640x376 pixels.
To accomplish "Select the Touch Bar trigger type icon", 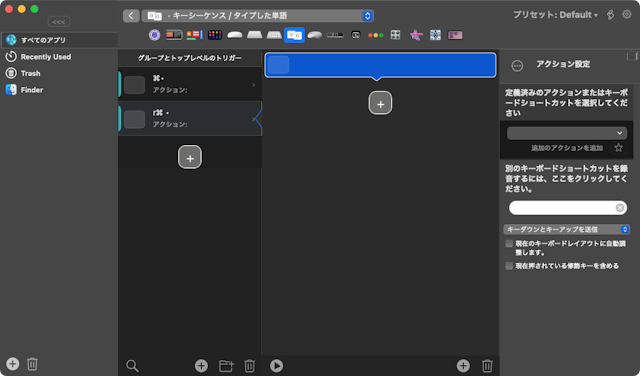I will (174, 35).
